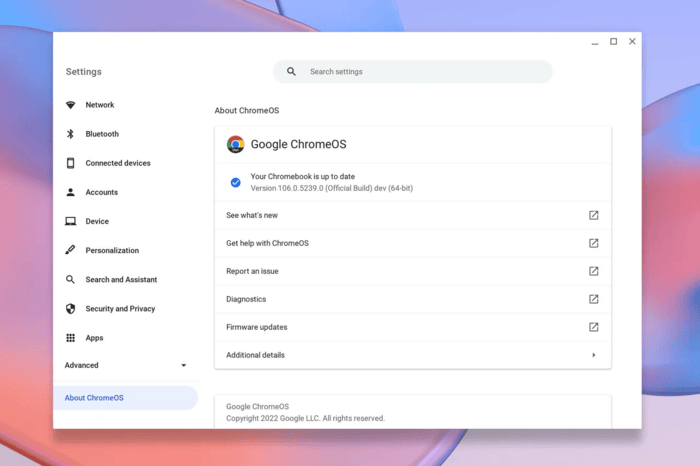Click the Personalization brush icon
This screenshot has width=700, height=466.
click(x=71, y=250)
